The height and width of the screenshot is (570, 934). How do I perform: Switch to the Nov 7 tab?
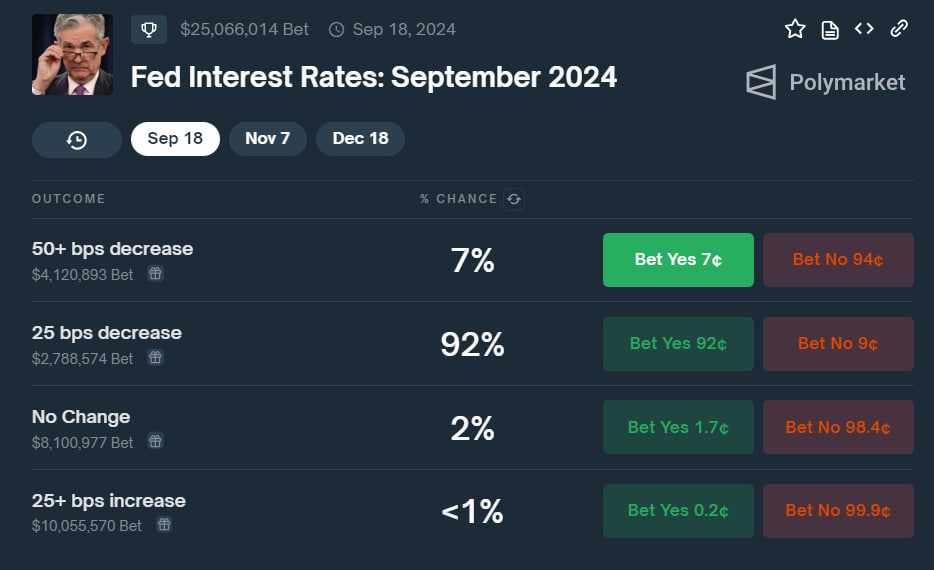(267, 139)
